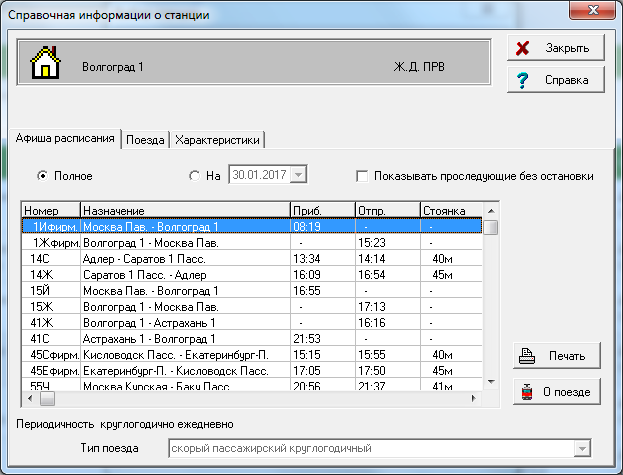
Task: Click the Назначение column header
Action: (183, 211)
